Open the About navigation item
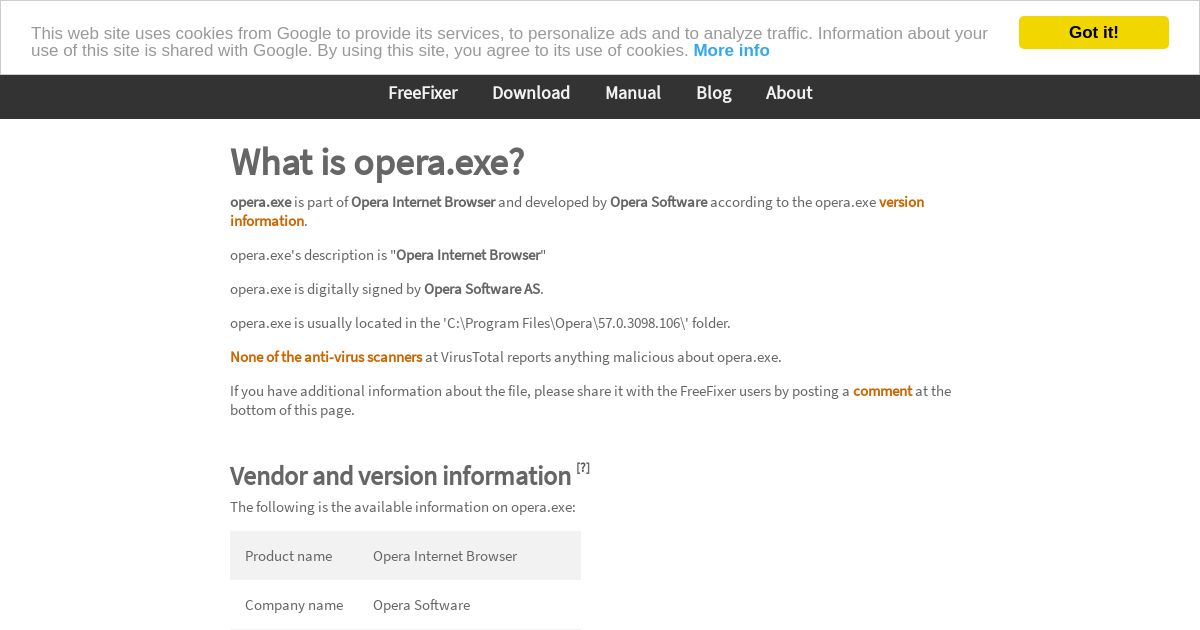 [x=789, y=93]
